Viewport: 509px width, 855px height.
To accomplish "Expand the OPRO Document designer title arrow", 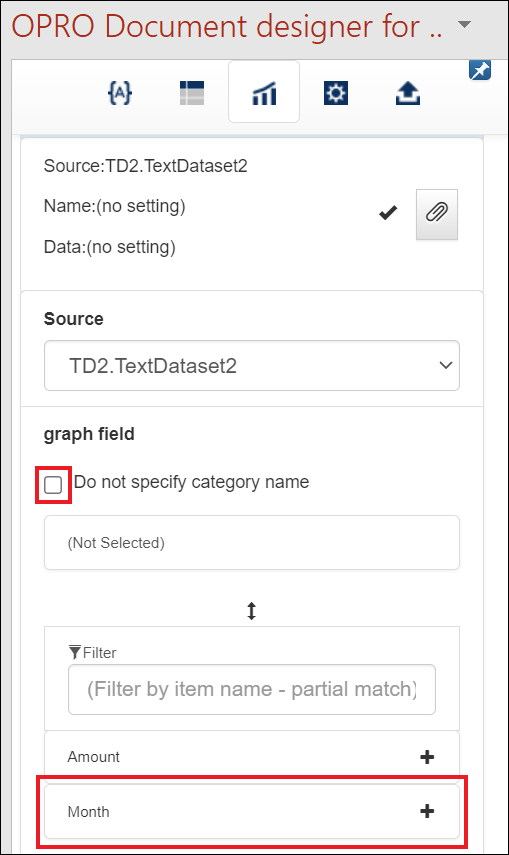I will 464,24.
